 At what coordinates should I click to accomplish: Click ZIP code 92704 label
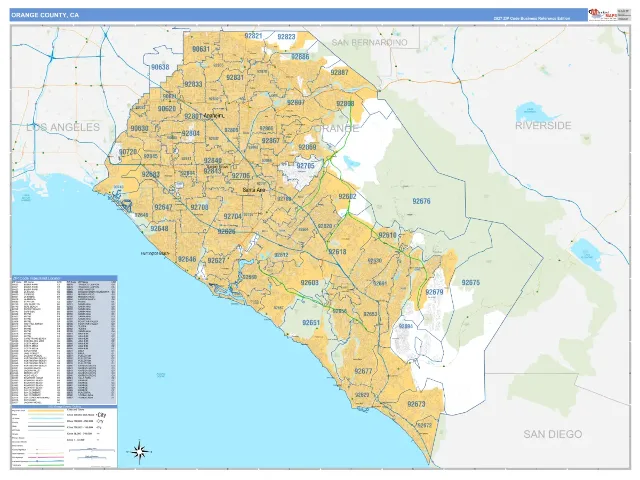click(233, 217)
